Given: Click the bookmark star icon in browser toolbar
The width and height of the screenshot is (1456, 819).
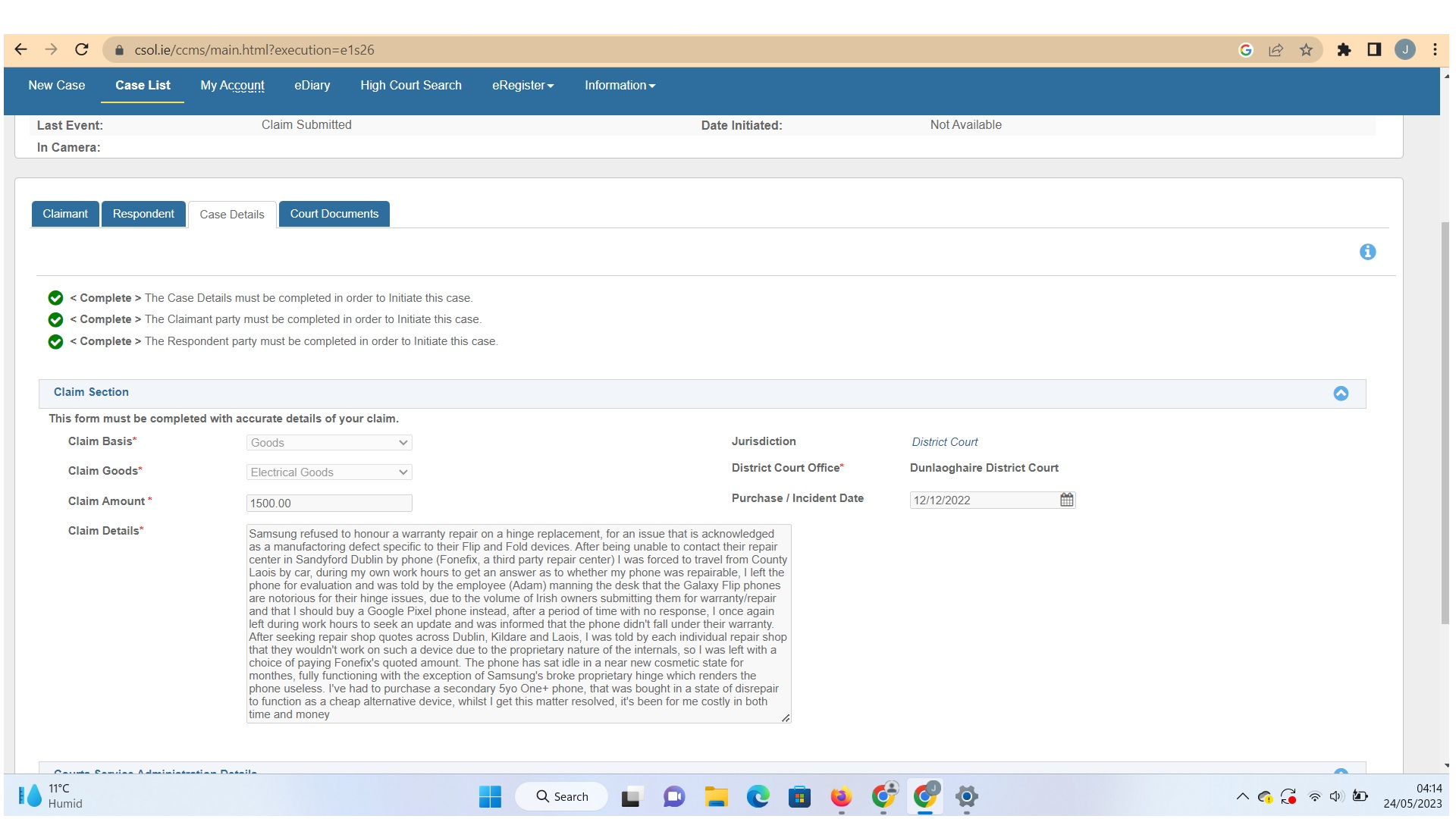Looking at the screenshot, I should click(1308, 50).
